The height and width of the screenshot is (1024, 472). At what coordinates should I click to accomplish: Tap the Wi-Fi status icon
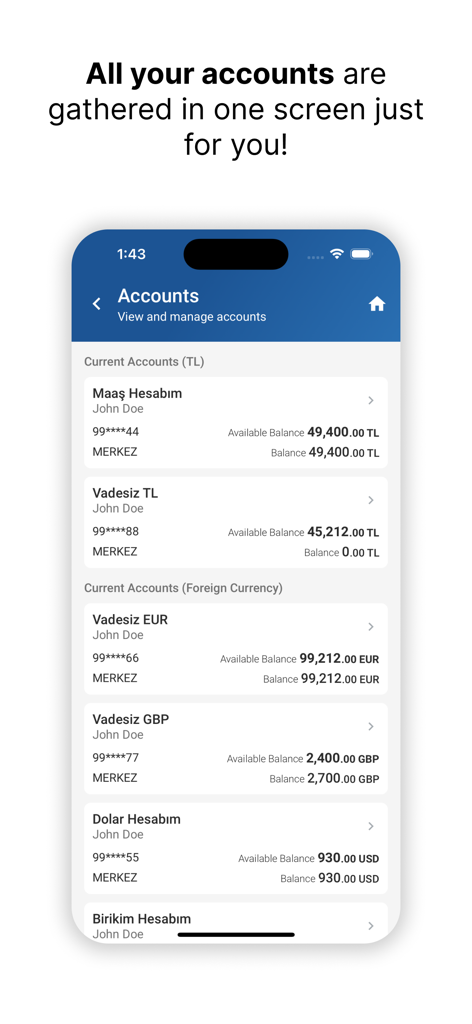[x=336, y=254]
